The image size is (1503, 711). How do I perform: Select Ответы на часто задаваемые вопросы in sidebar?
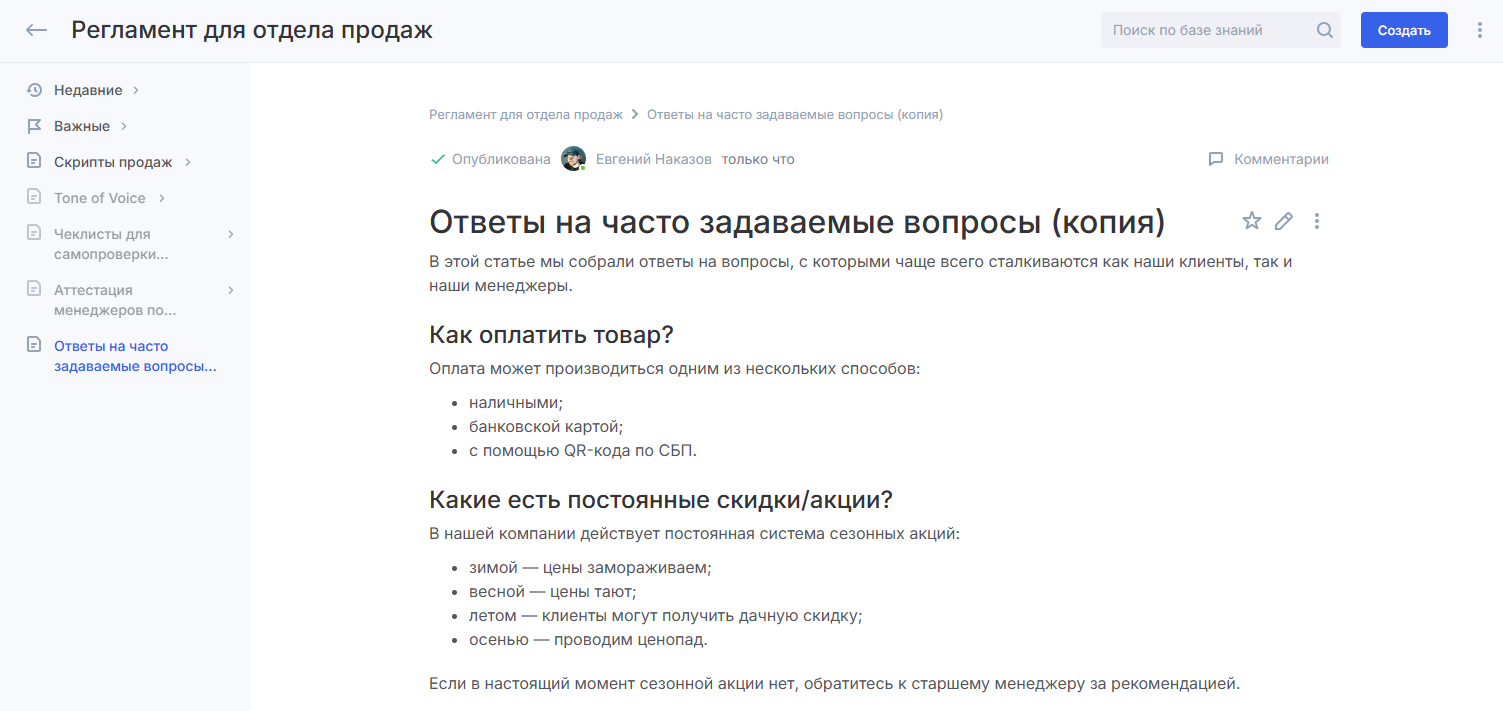click(x=134, y=356)
